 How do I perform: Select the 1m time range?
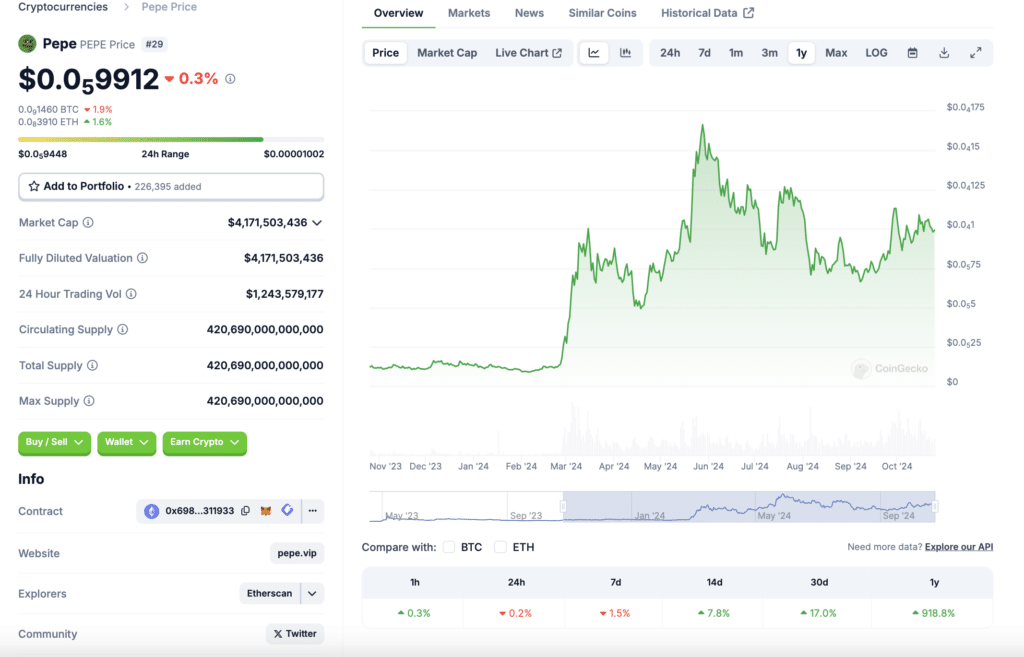tap(736, 53)
